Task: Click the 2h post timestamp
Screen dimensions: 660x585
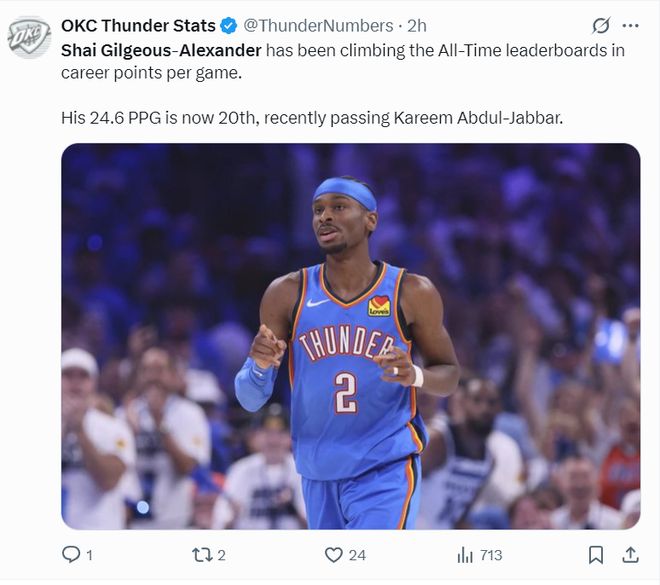Action: pyautogui.click(x=417, y=26)
